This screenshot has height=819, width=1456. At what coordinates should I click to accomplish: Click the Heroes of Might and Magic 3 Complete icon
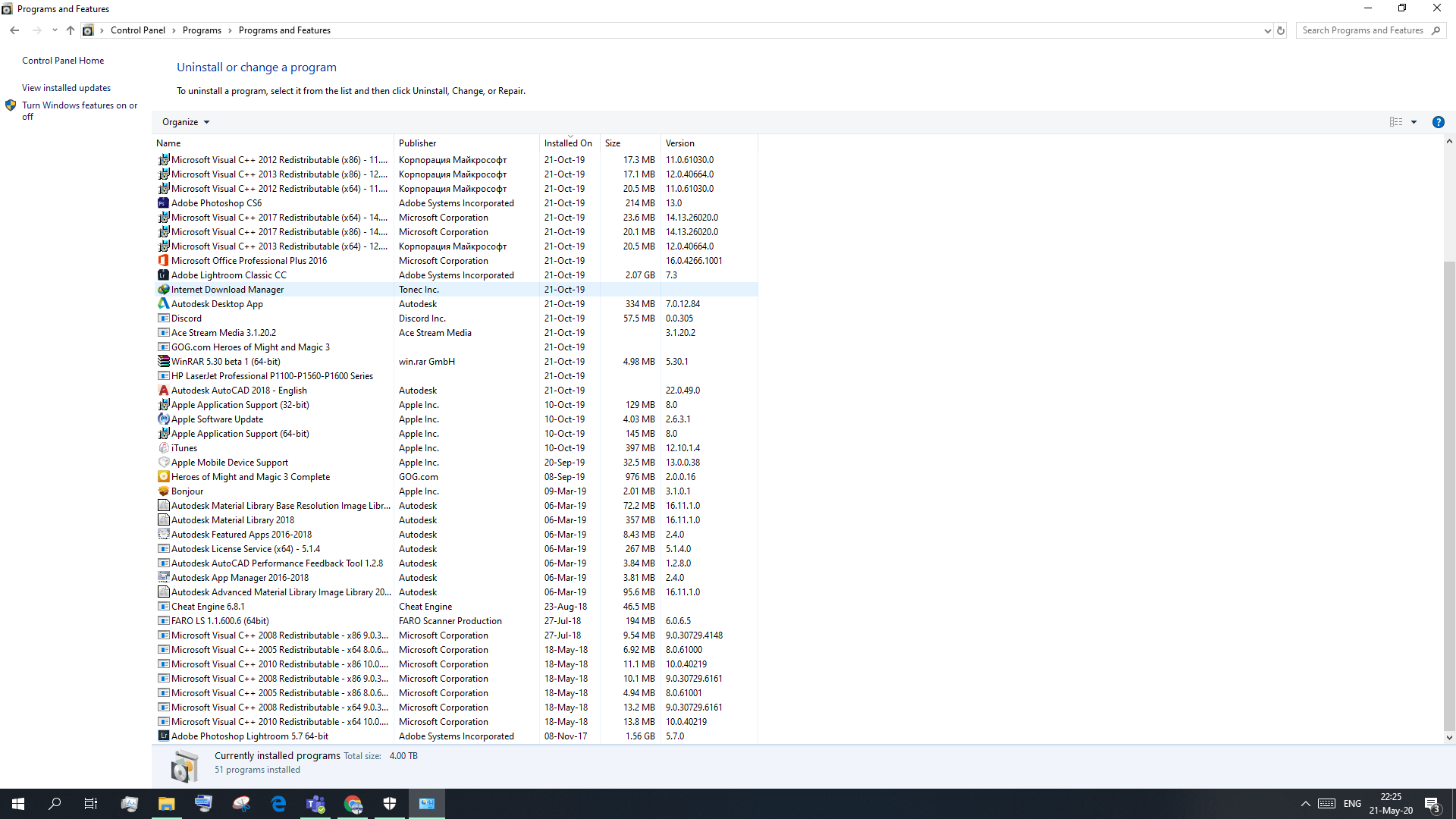pos(163,477)
